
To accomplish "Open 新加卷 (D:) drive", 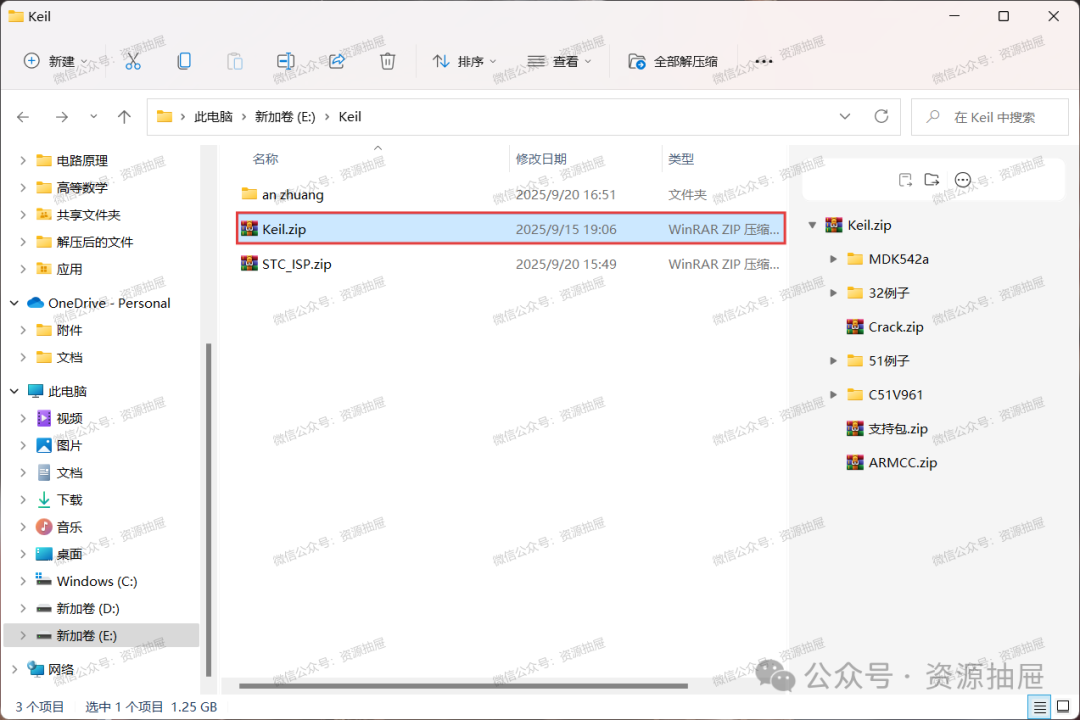I will click(x=87, y=609).
